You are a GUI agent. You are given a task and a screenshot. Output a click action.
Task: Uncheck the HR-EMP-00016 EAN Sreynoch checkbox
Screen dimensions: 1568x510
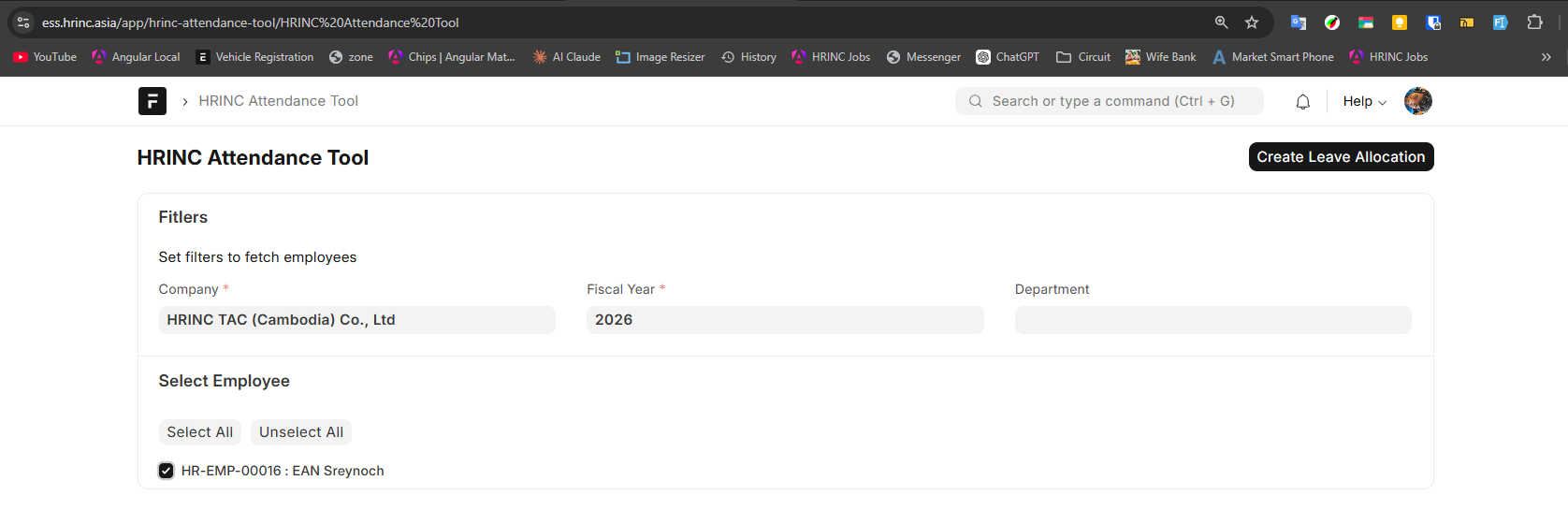[166, 471]
